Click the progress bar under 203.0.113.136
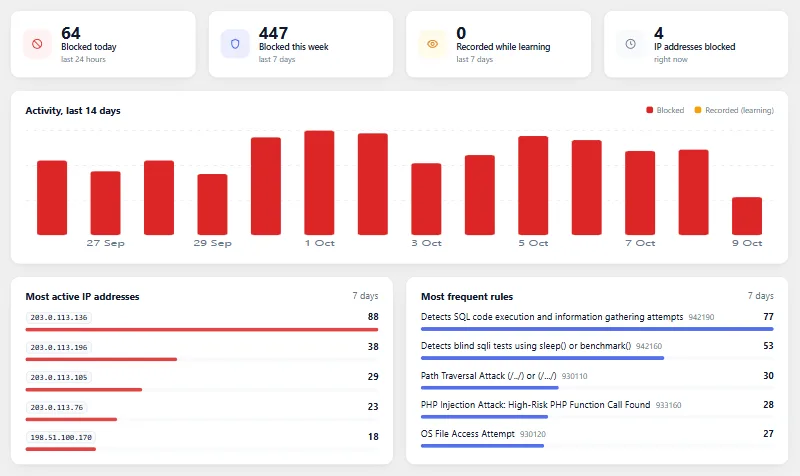800x476 pixels. coord(202,330)
